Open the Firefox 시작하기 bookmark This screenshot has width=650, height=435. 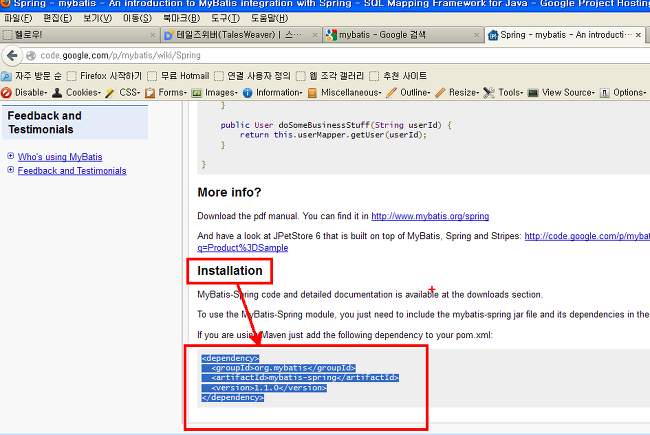click(x=104, y=76)
